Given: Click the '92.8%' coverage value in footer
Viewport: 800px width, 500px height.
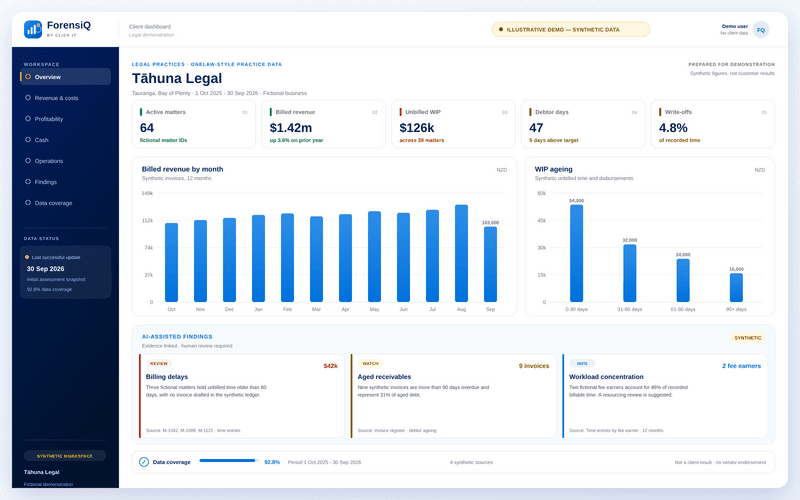Looking at the screenshot, I should [x=272, y=462].
